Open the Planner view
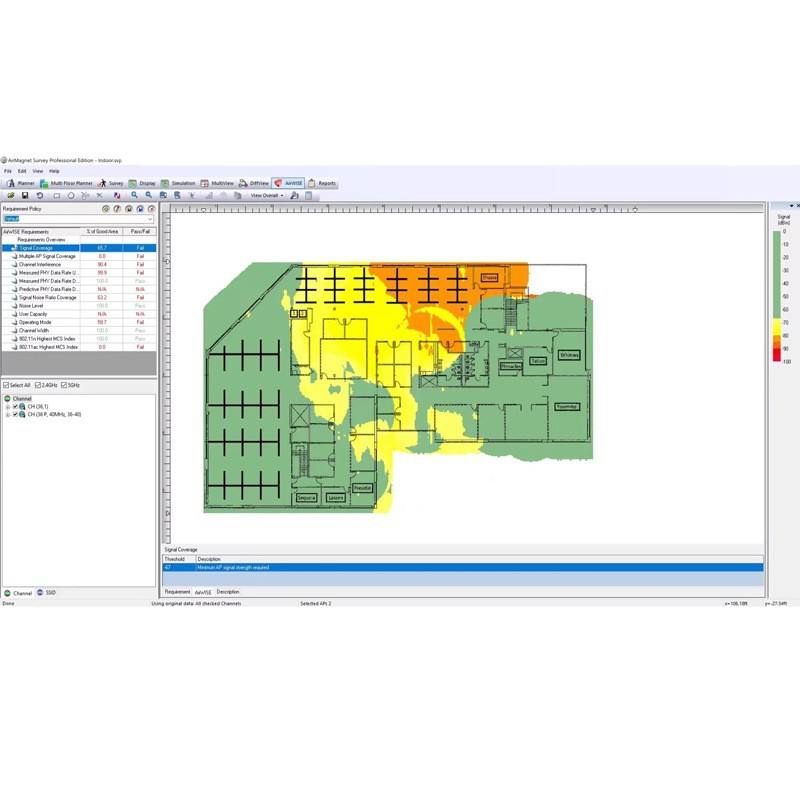800x800 pixels. point(20,183)
